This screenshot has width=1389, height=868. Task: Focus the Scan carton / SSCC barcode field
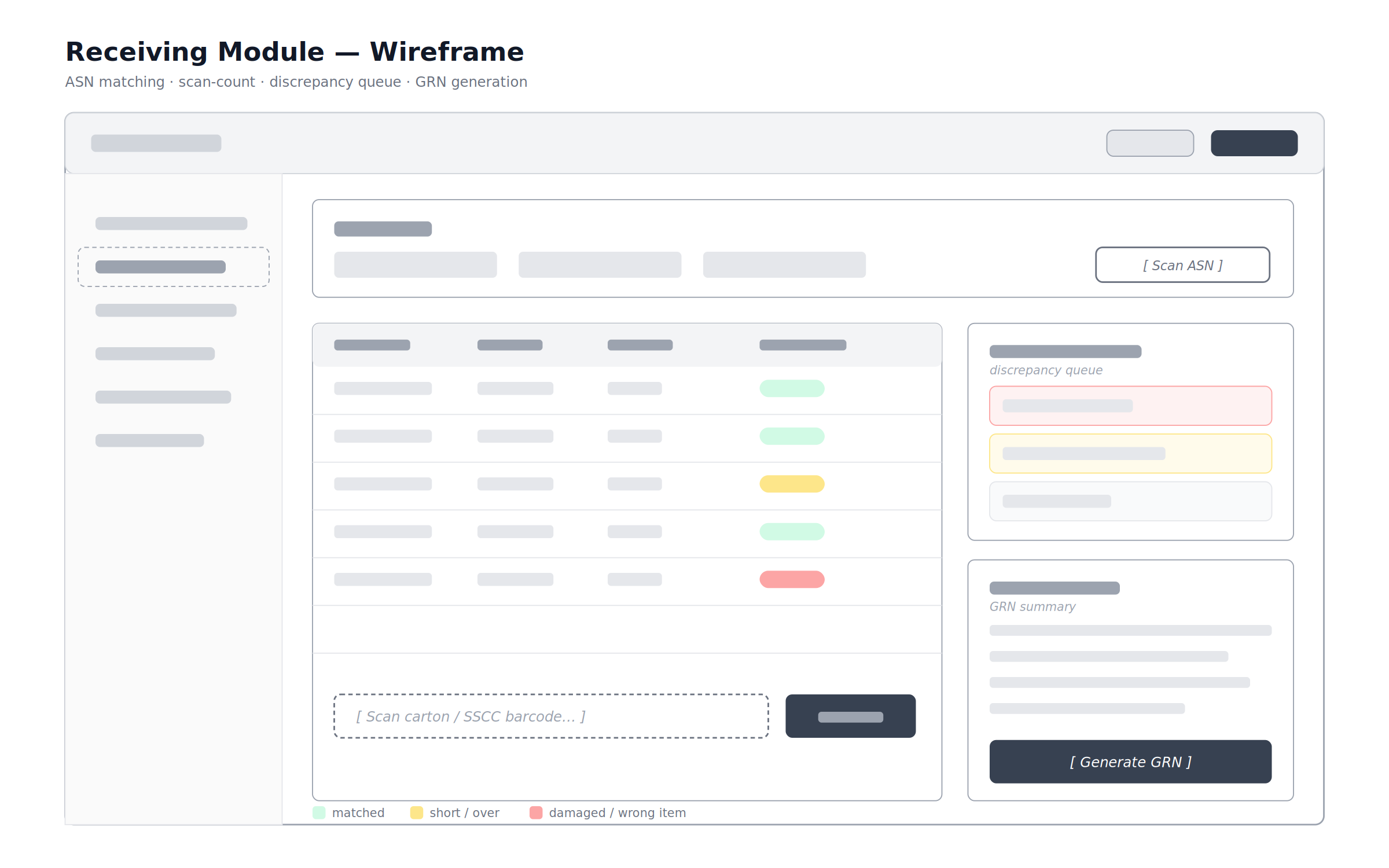point(551,716)
